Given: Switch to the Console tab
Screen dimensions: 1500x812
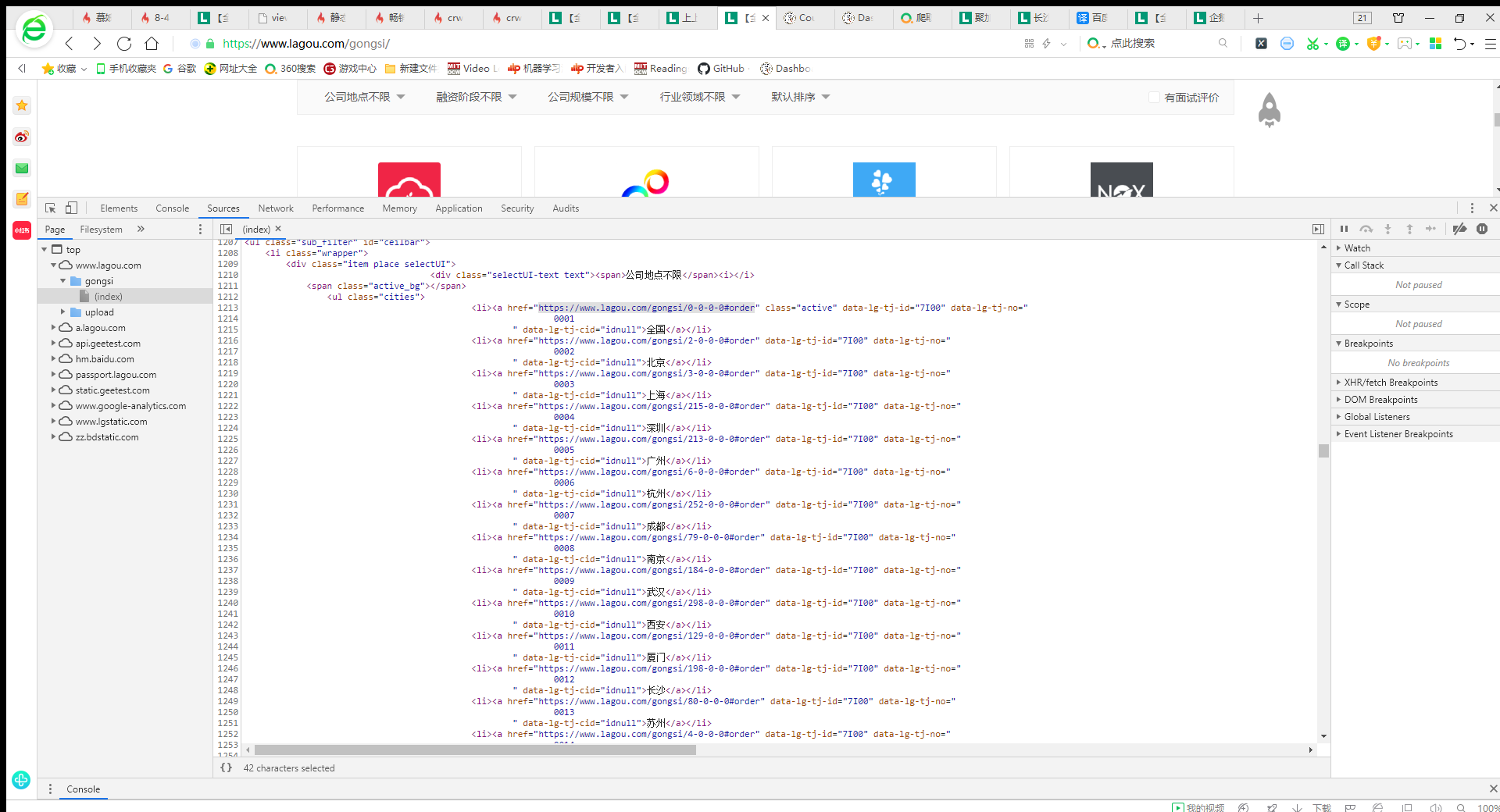Looking at the screenshot, I should pos(172,208).
